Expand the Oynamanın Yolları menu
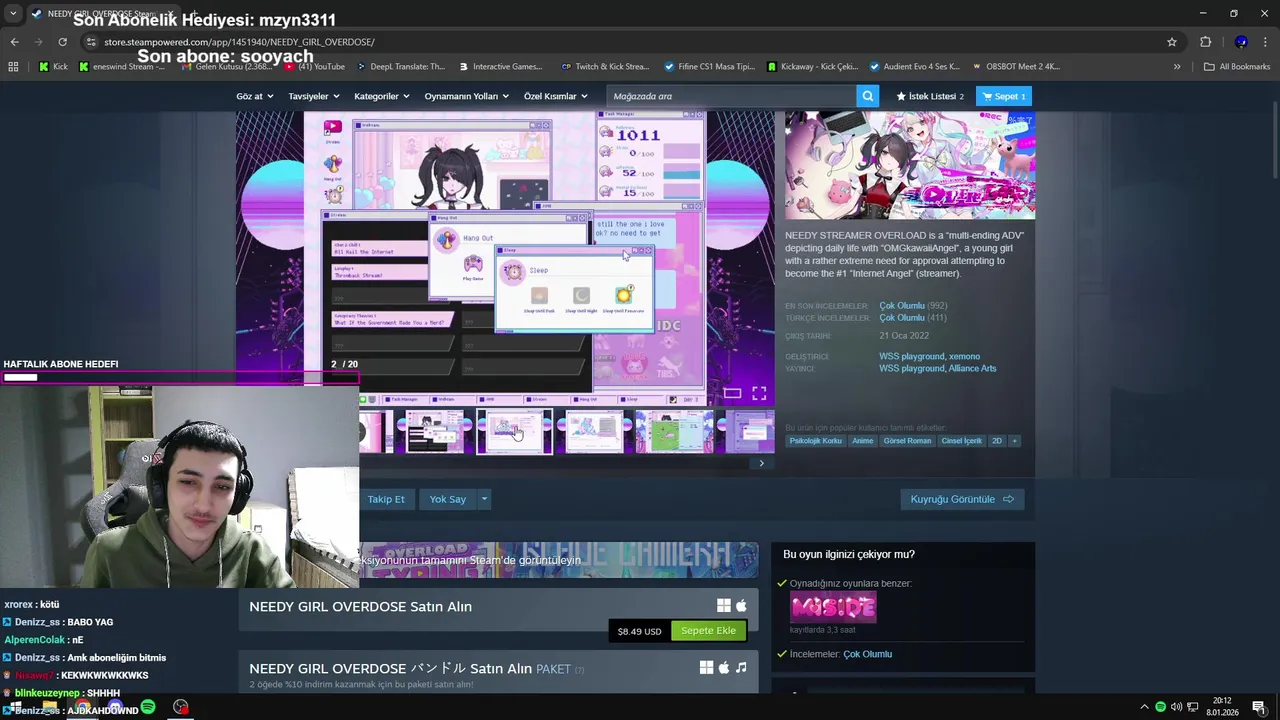Viewport: 1280px width, 720px height. click(x=467, y=96)
